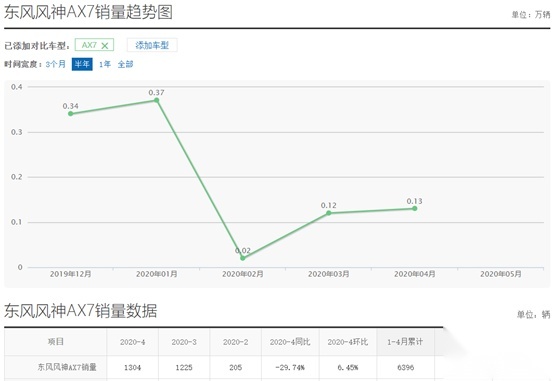Click the 0.37 data point for 2020年01月
This screenshot has height=381, width=554.
(157, 100)
